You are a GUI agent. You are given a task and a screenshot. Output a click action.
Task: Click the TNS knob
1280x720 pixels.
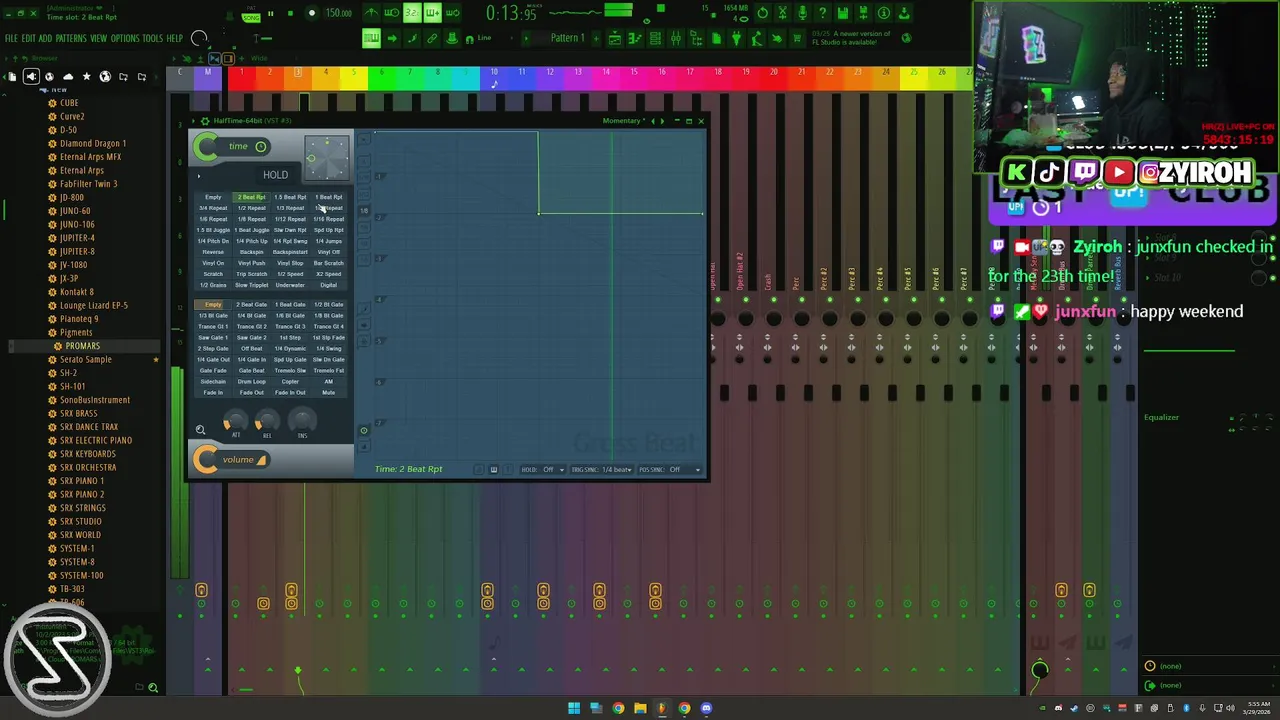[302, 420]
